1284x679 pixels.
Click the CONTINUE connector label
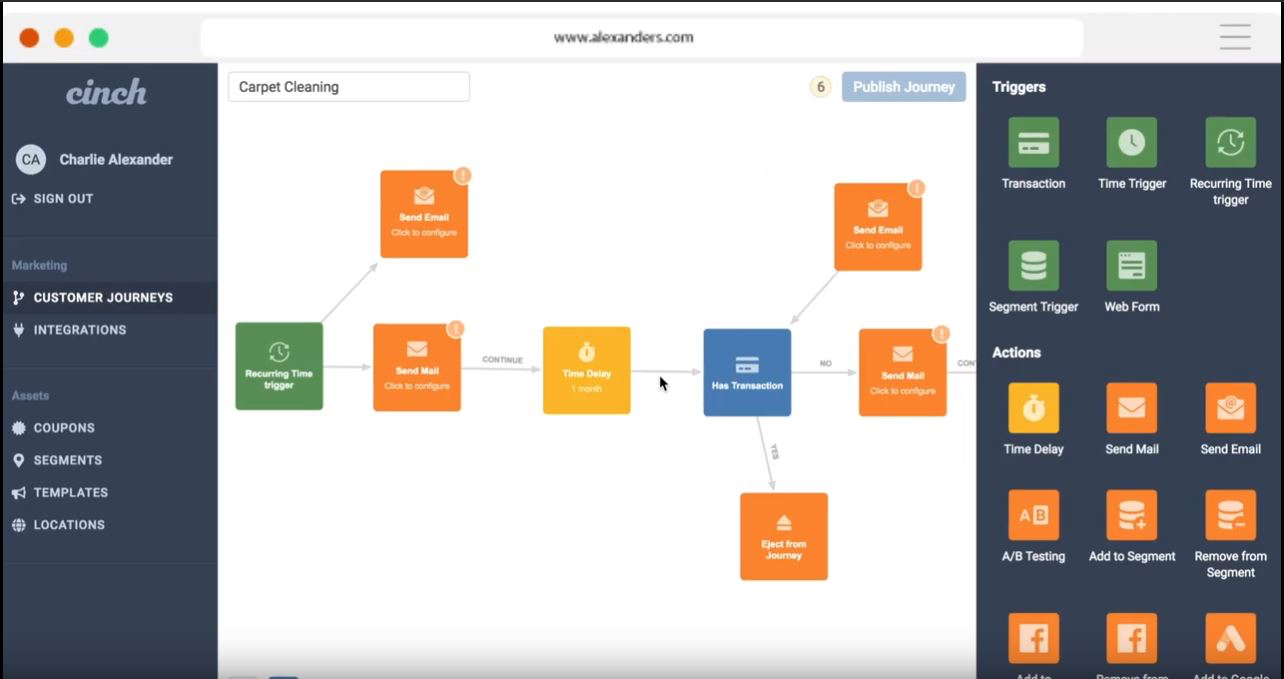tap(502, 360)
